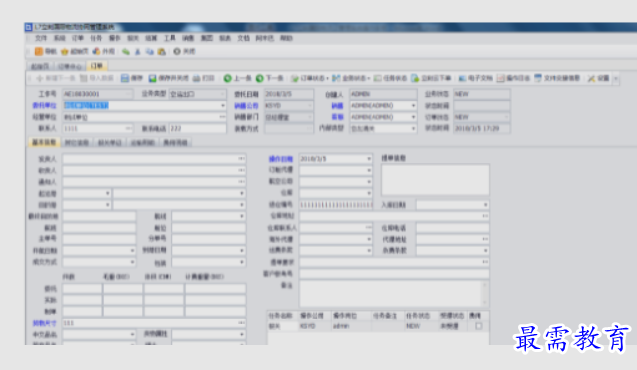This screenshot has height=370, width=637.
Task: Click ellipsis button in 仓库地址 field
Action: pos(485,216)
